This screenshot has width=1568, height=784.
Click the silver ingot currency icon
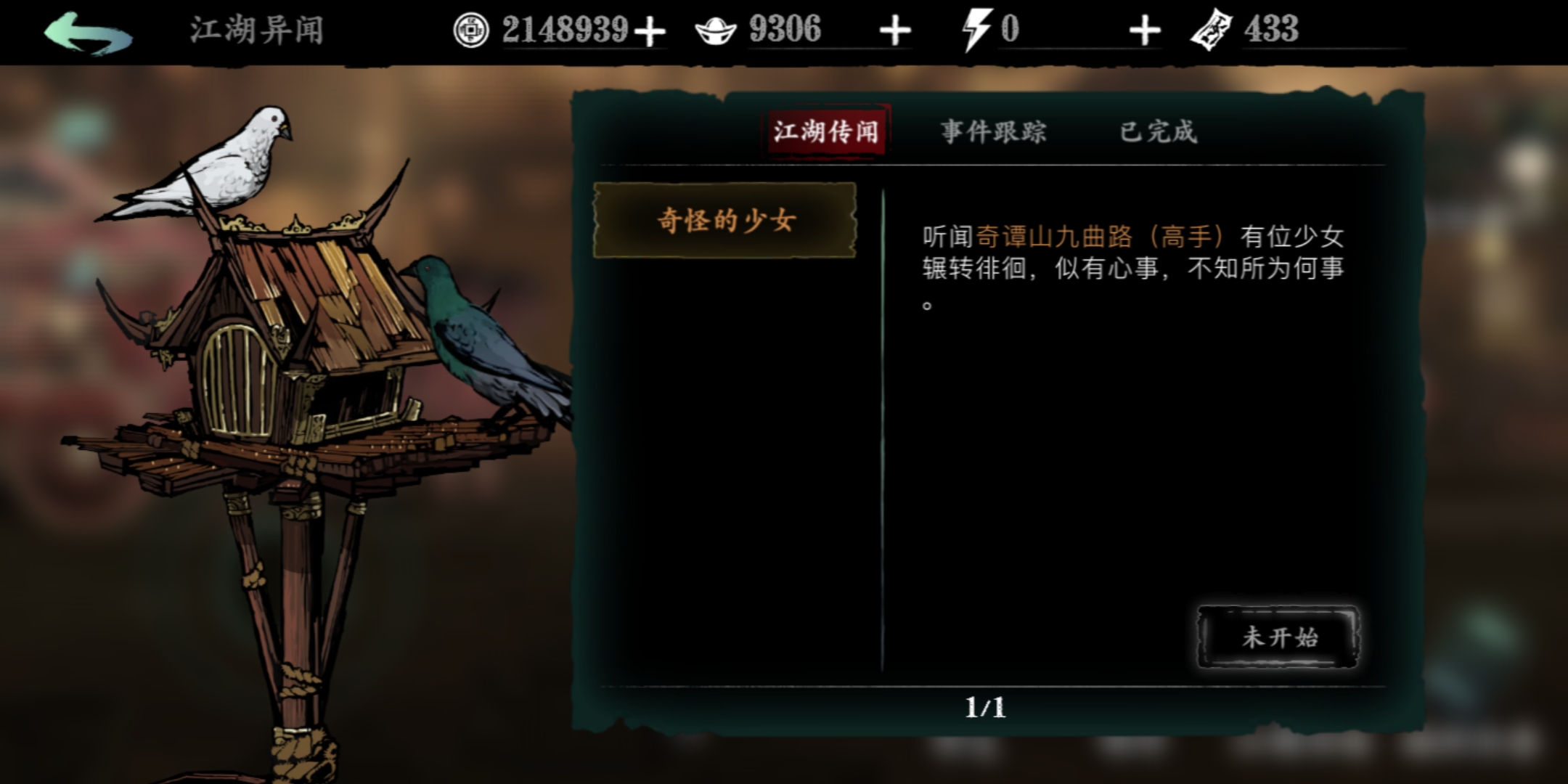click(x=716, y=31)
